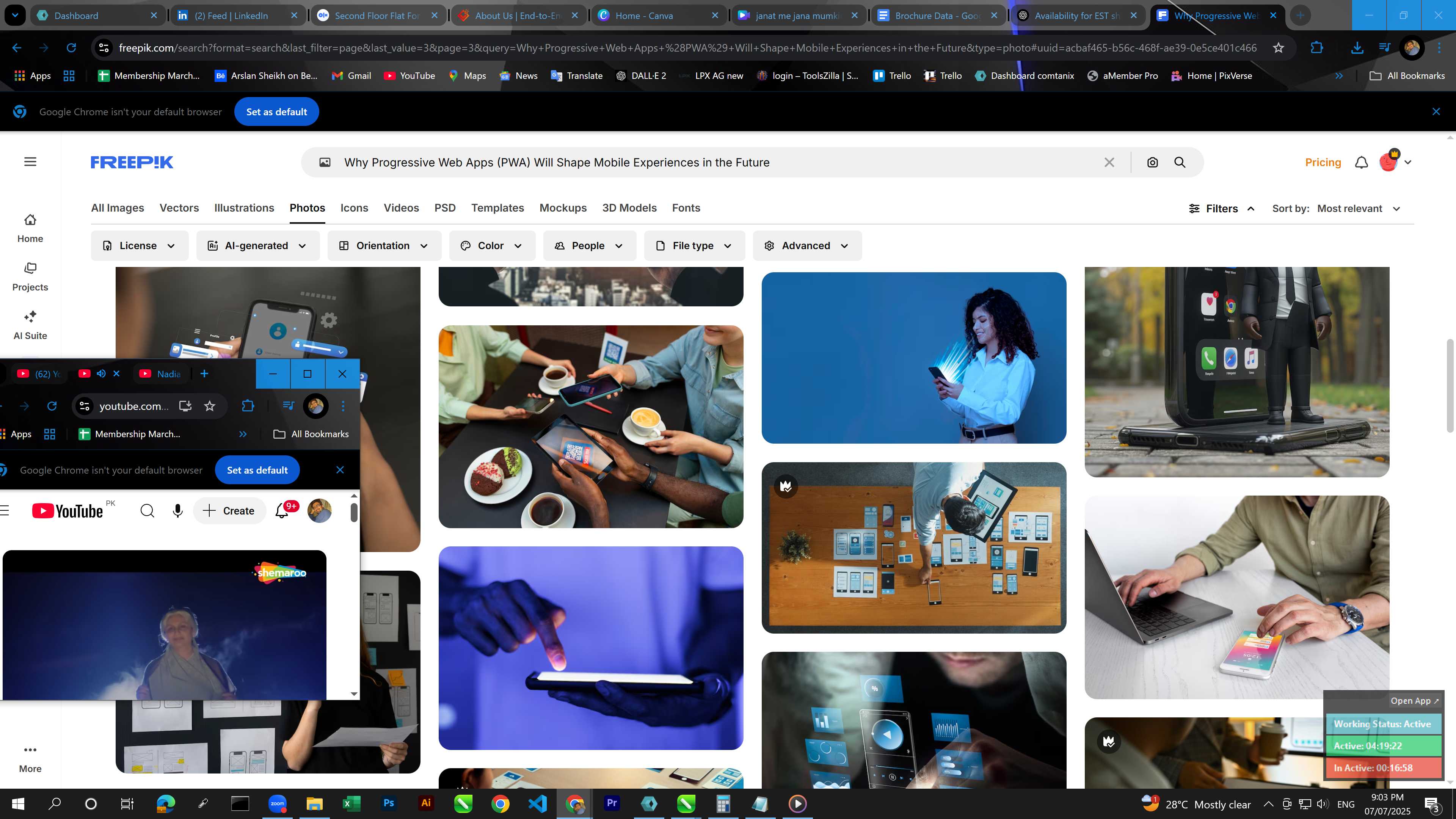Open Freepik notifications bell
Screen dimensions: 1456x819
pyautogui.click(x=1362, y=162)
